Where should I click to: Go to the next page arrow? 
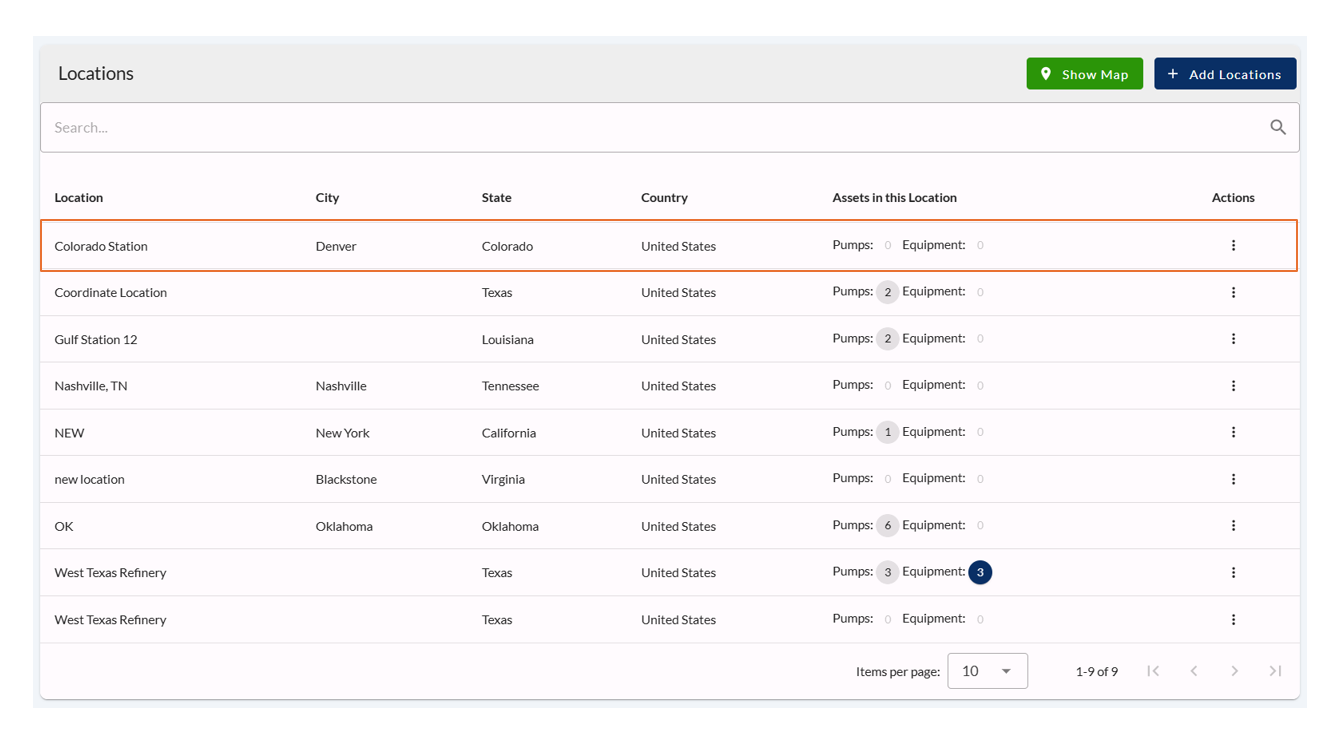click(x=1234, y=671)
